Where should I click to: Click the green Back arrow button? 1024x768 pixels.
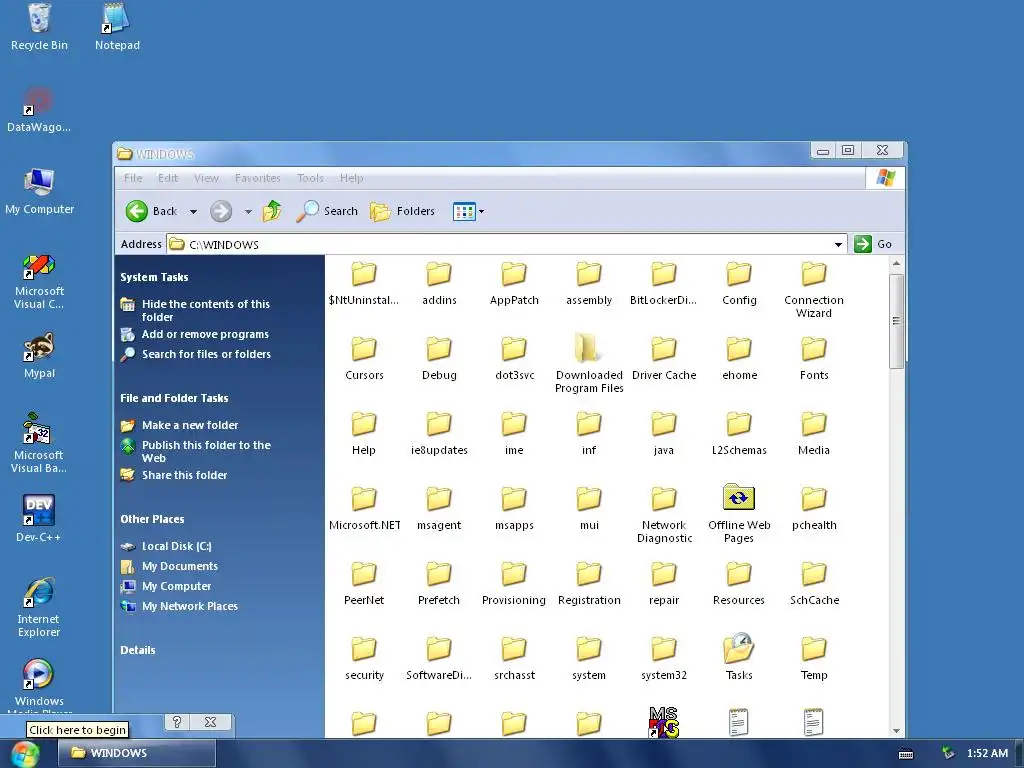click(137, 211)
